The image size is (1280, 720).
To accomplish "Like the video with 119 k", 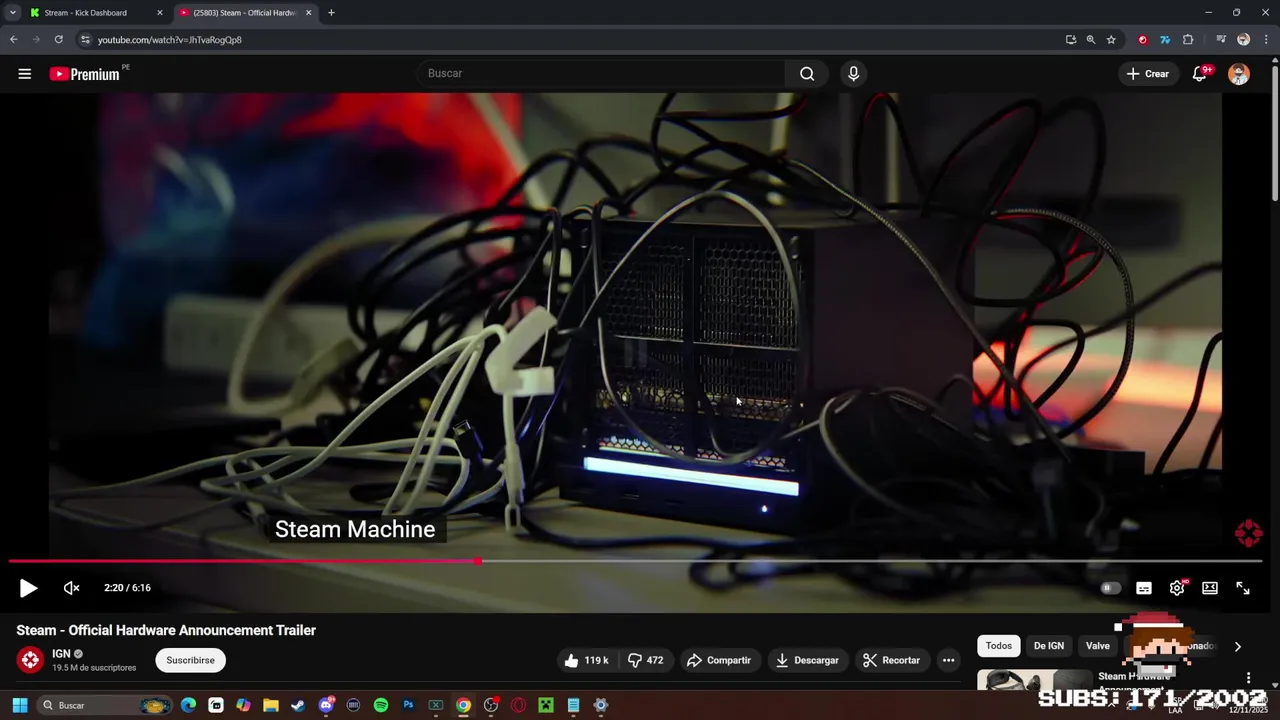I will (x=586, y=660).
